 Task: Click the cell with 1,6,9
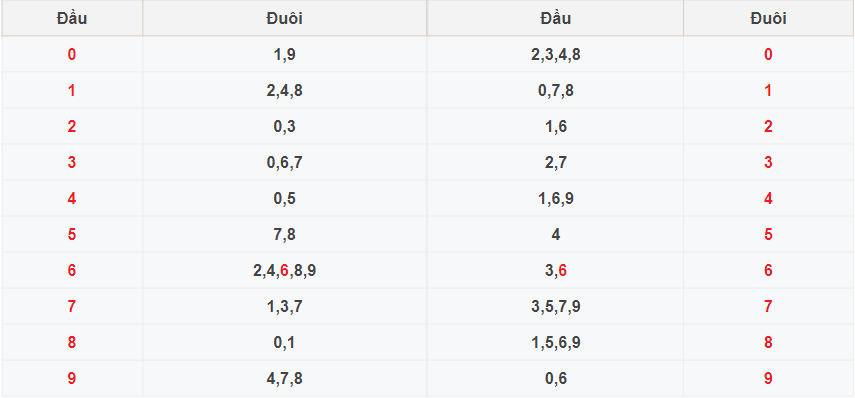tap(555, 198)
